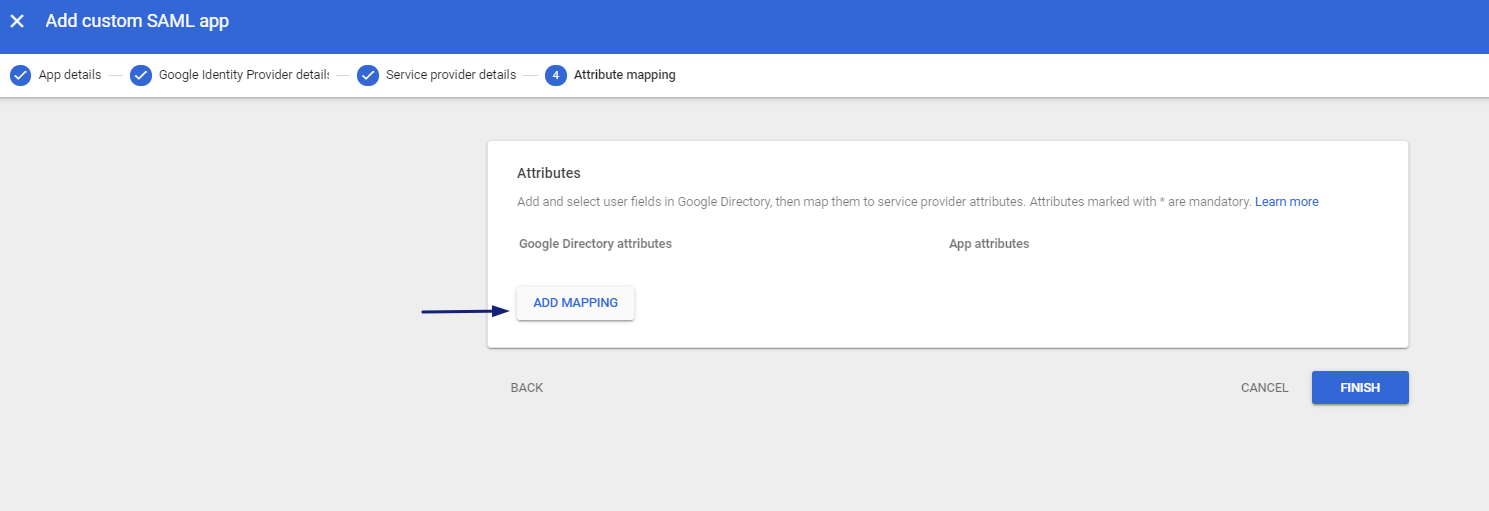1489x511 pixels.
Task: Select the Attribute mapping step
Action: coord(625,75)
